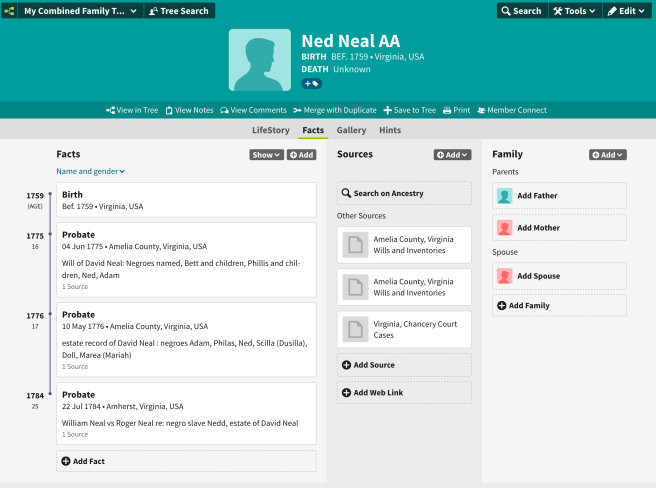Click the 1784 timeline marker
This screenshot has height=488, width=656.
tap(50, 394)
